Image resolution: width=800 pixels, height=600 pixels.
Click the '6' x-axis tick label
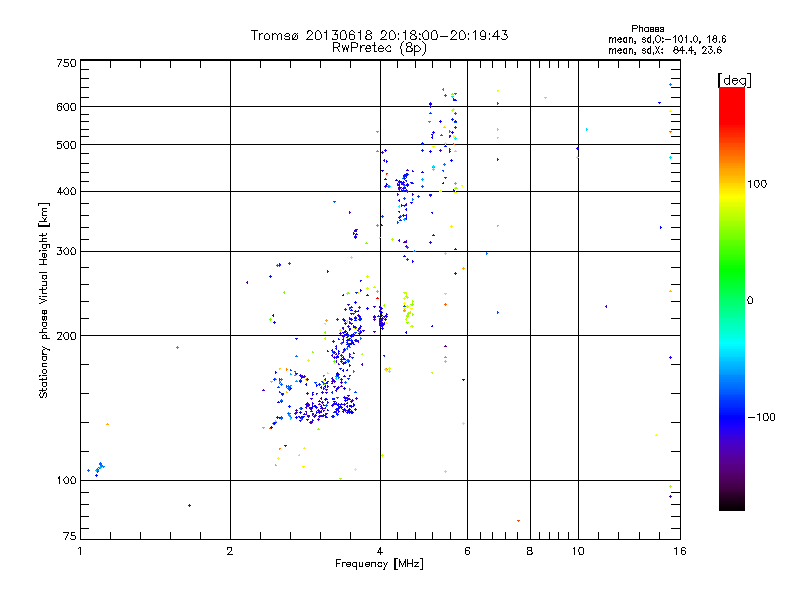click(x=467, y=551)
